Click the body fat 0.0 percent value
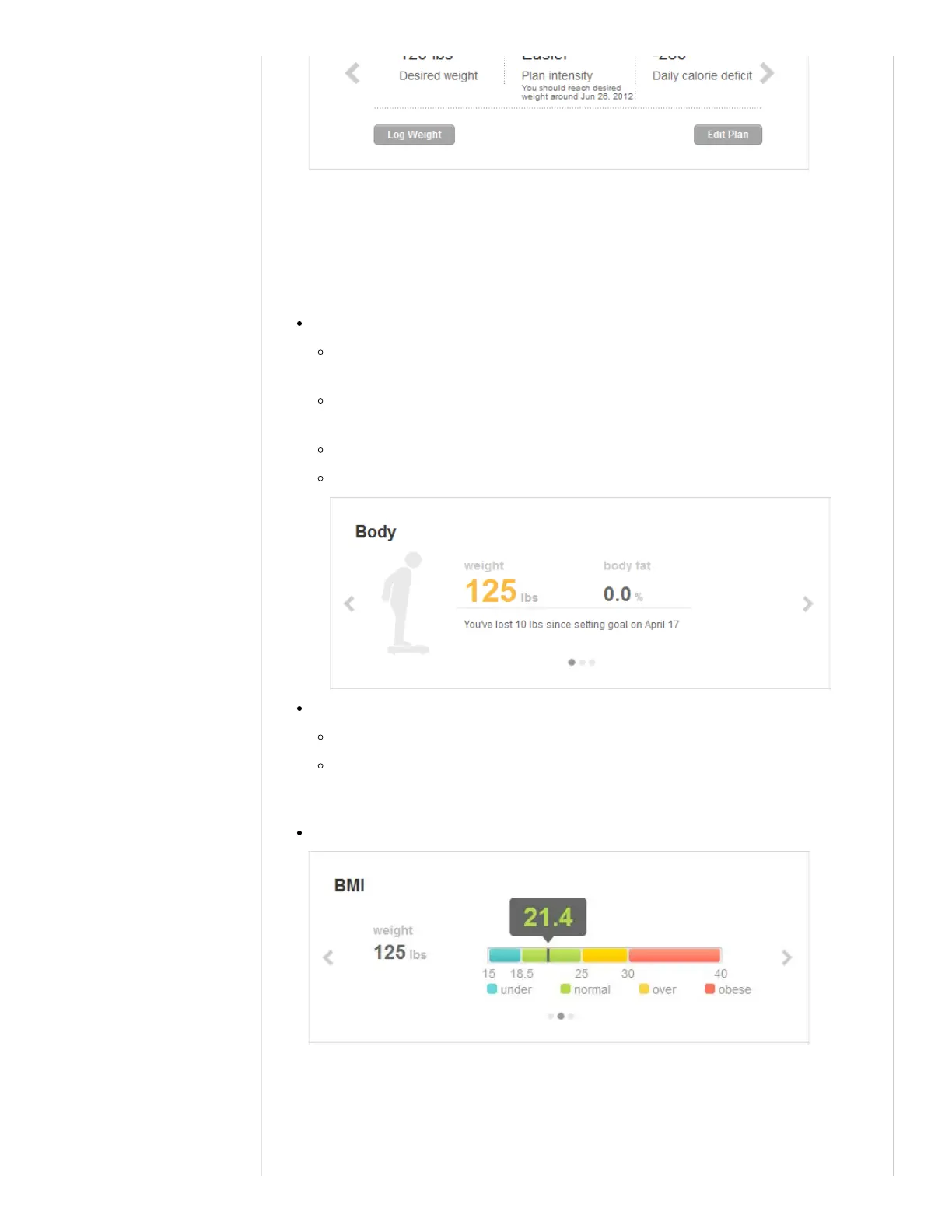 click(623, 594)
